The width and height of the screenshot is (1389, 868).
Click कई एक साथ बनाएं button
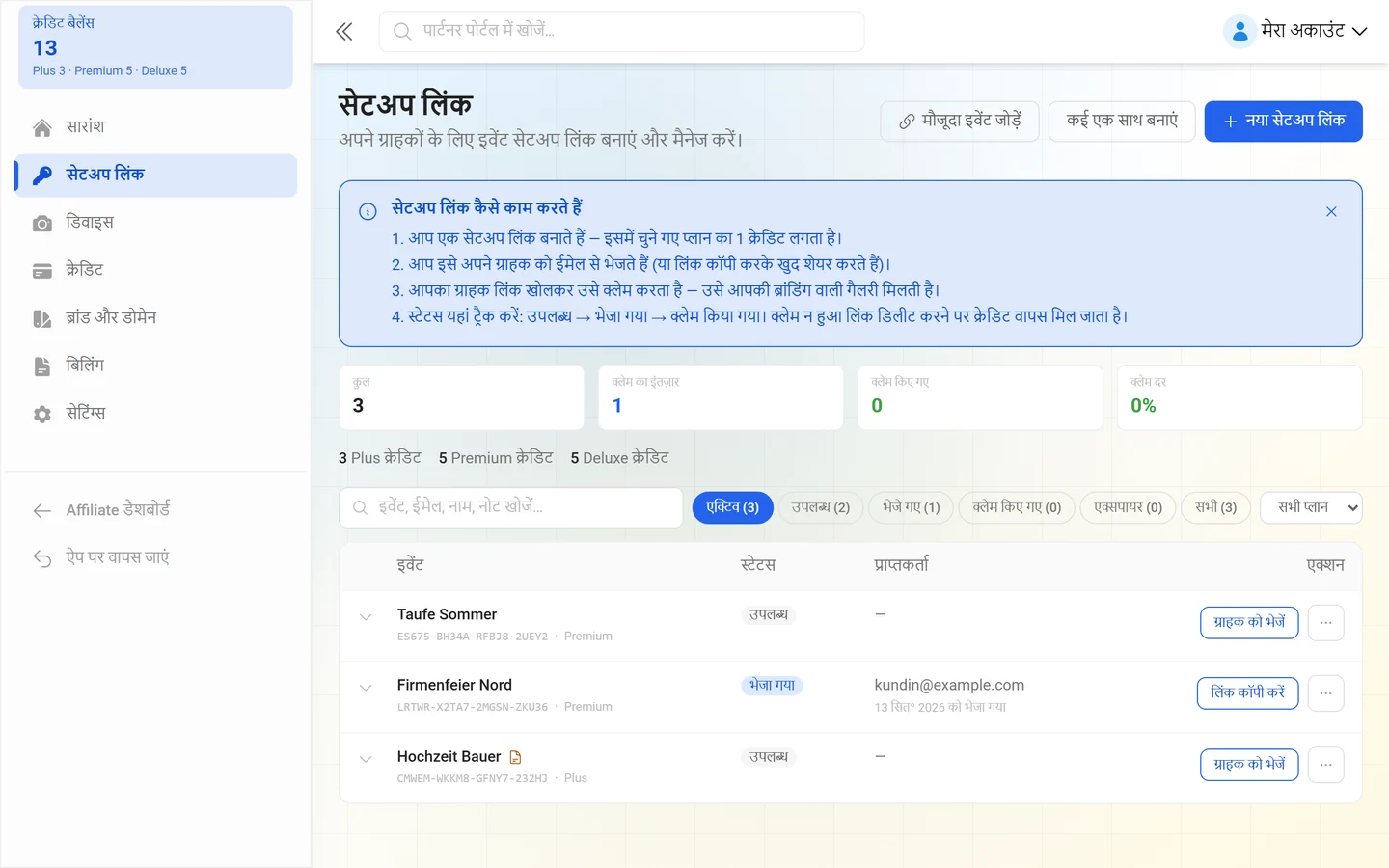(1122, 122)
